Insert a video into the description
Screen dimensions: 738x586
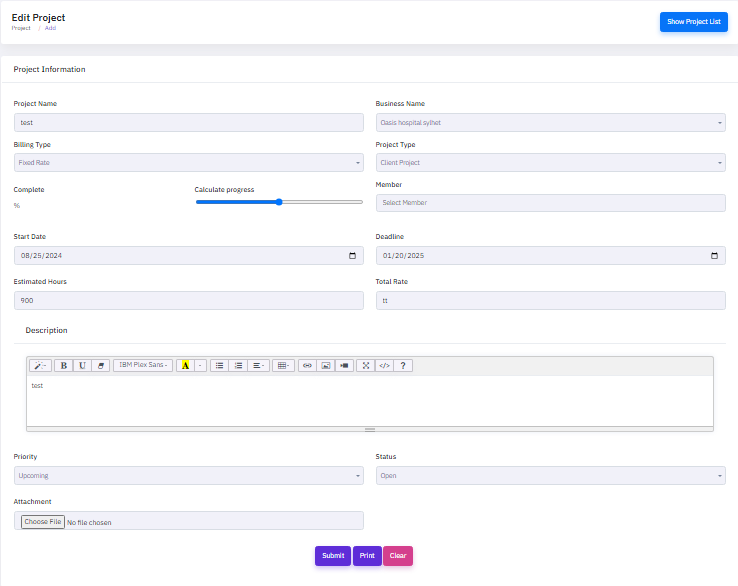pyautogui.click(x=344, y=366)
